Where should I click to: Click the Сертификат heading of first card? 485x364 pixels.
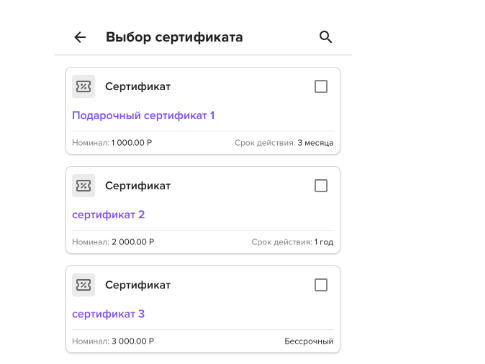pyautogui.click(x=138, y=86)
